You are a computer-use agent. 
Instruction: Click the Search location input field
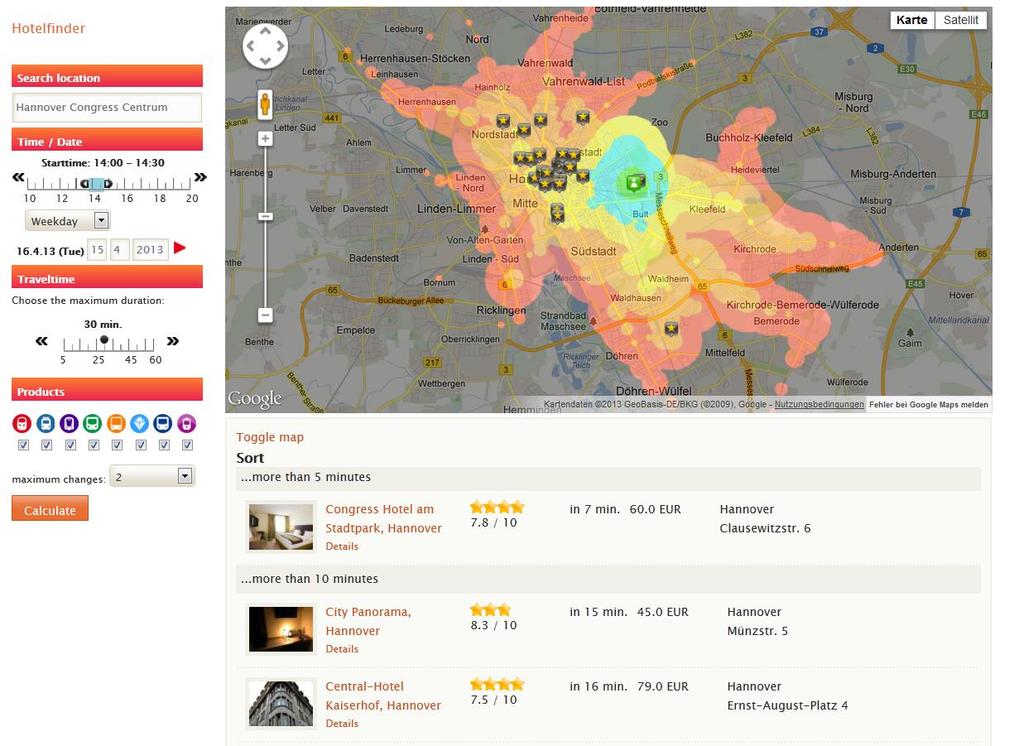coord(107,107)
